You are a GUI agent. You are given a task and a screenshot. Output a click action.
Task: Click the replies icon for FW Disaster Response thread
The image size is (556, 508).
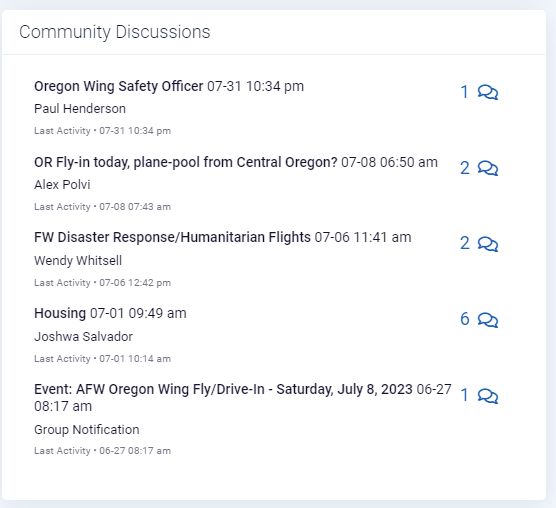[488, 244]
